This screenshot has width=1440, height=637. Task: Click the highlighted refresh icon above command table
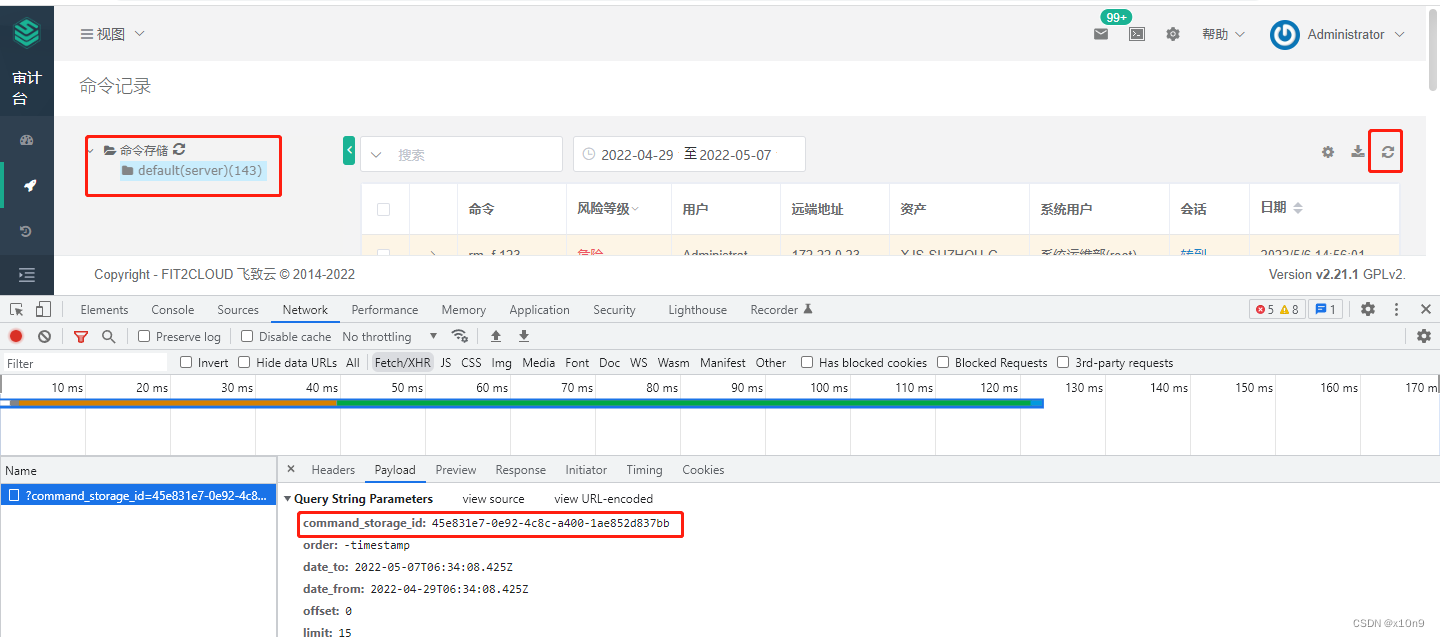point(1386,152)
